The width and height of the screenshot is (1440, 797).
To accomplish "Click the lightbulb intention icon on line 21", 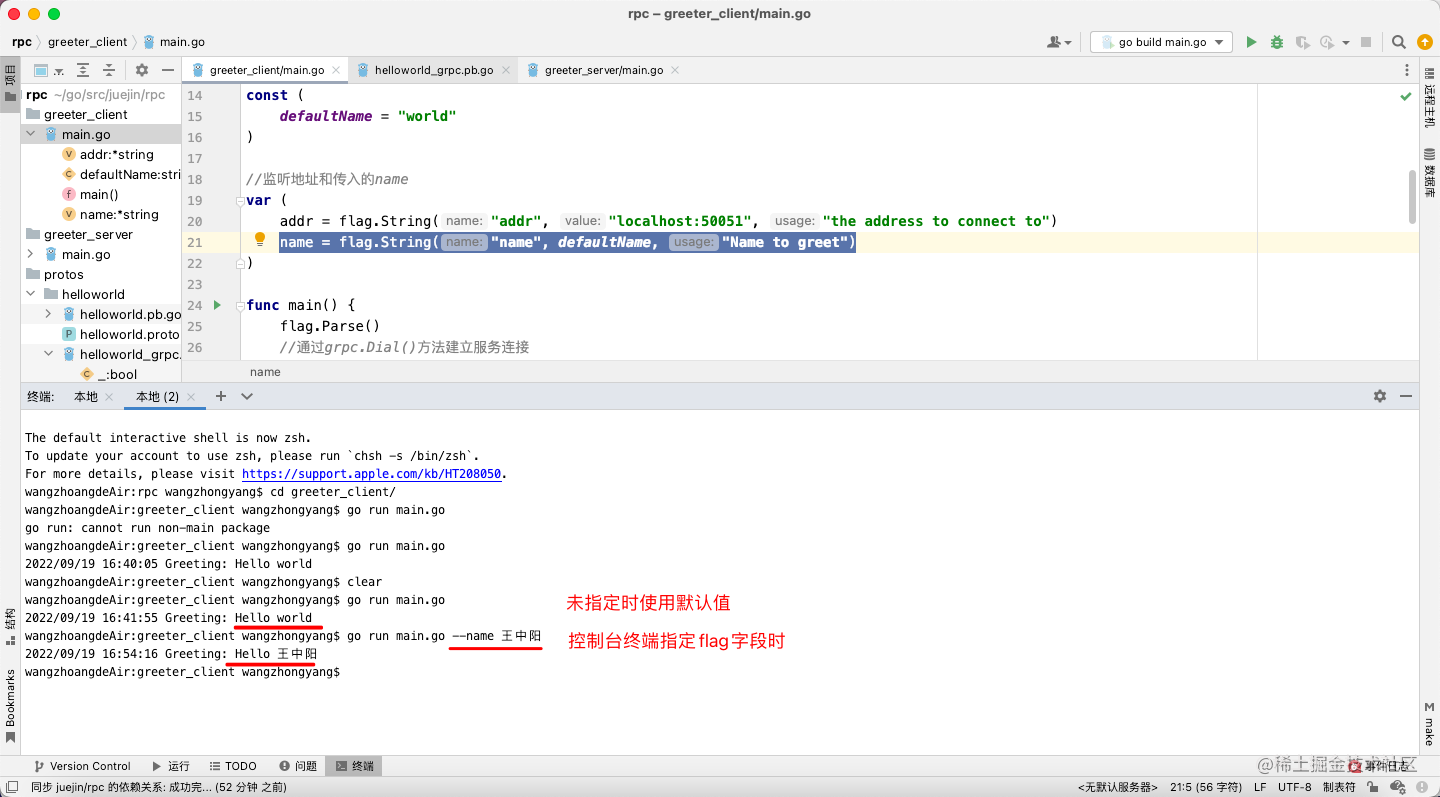I will click(260, 240).
